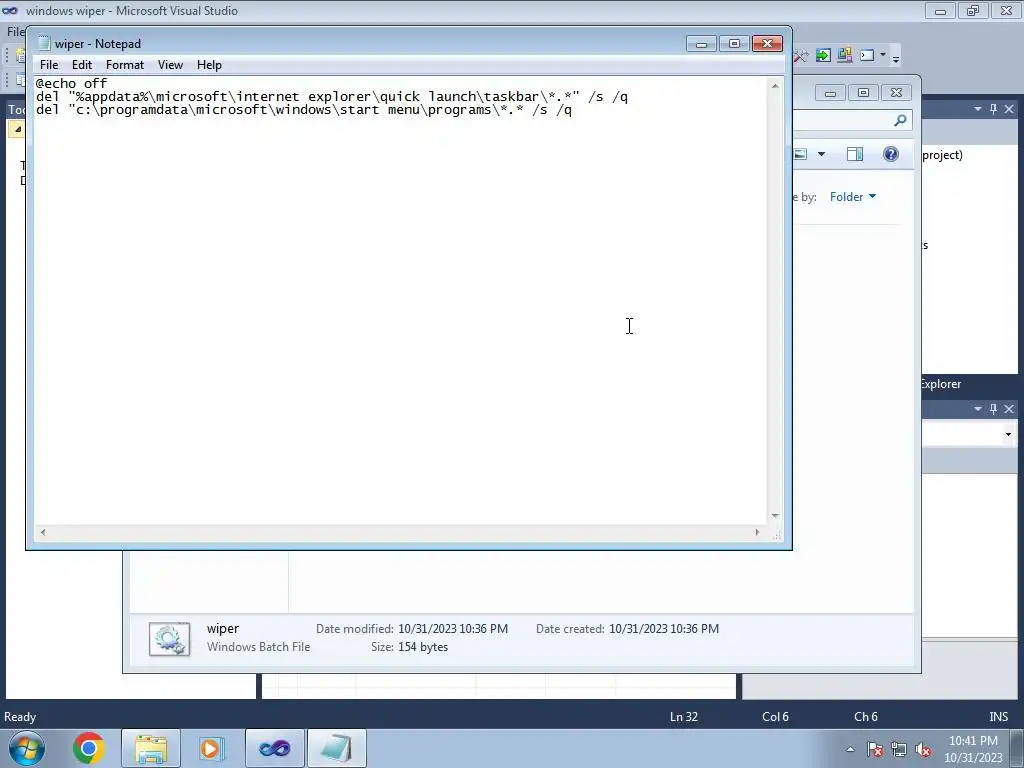Click the Notepad vertical scrollbar up arrow
The width and height of the screenshot is (1024, 768).
(x=775, y=86)
